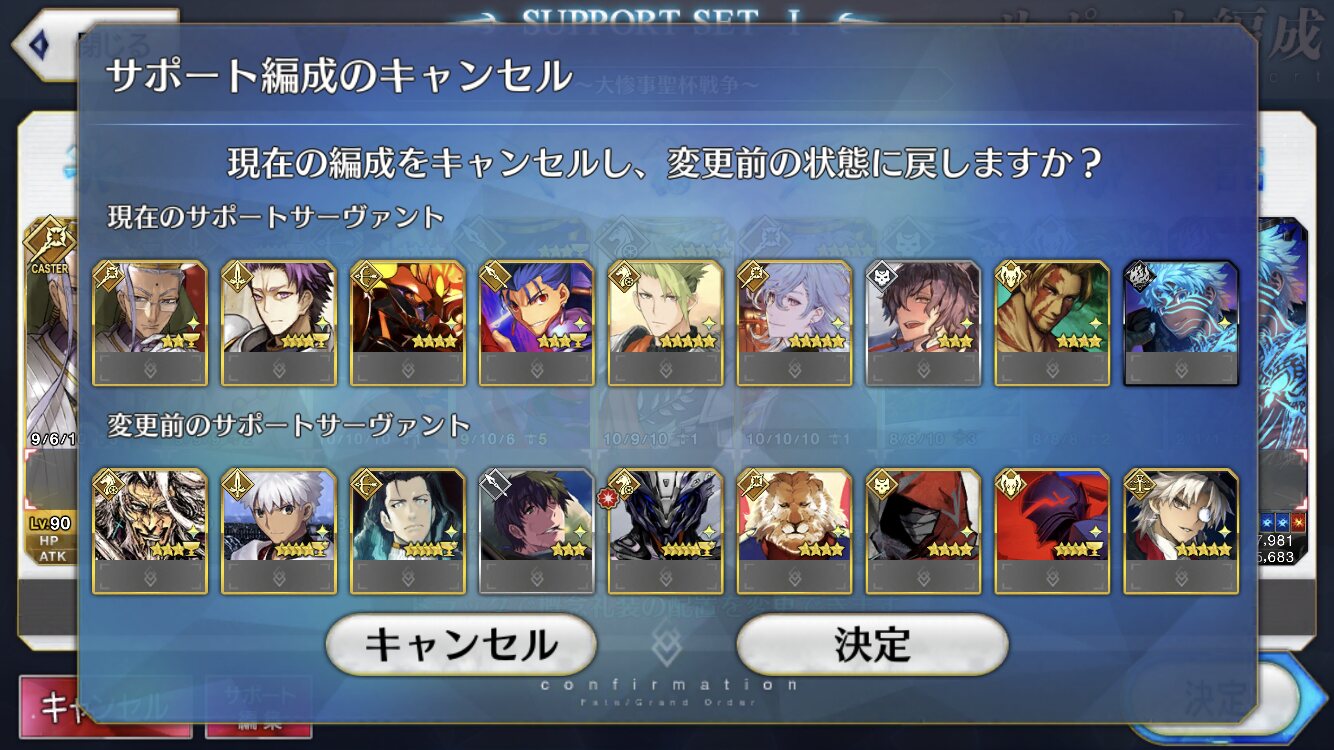The width and height of the screenshot is (1334, 750).
Task: Select the red-hooded Assassin in the previous row
Action: pos(924,532)
